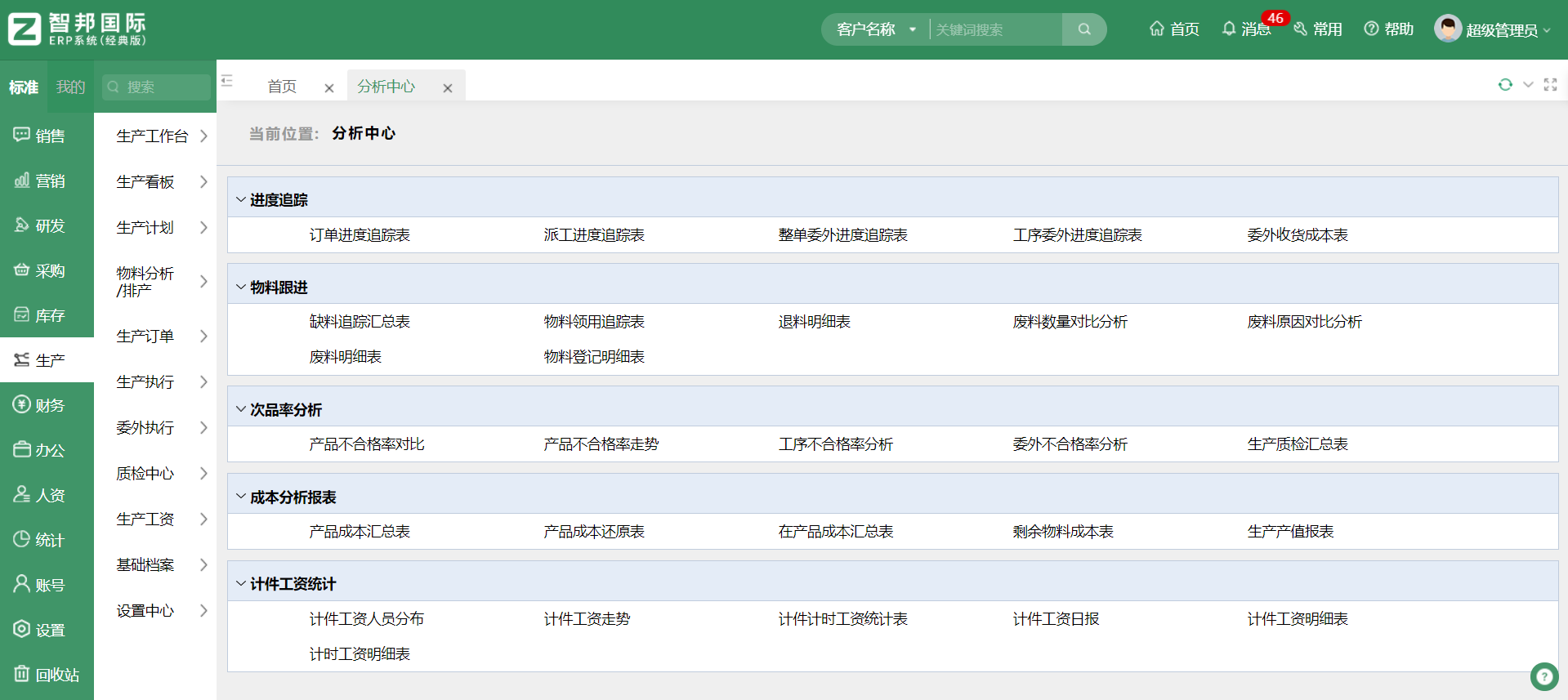This screenshot has width=1568, height=700.
Task: Close the 分析中心 tab
Action: coord(448,88)
